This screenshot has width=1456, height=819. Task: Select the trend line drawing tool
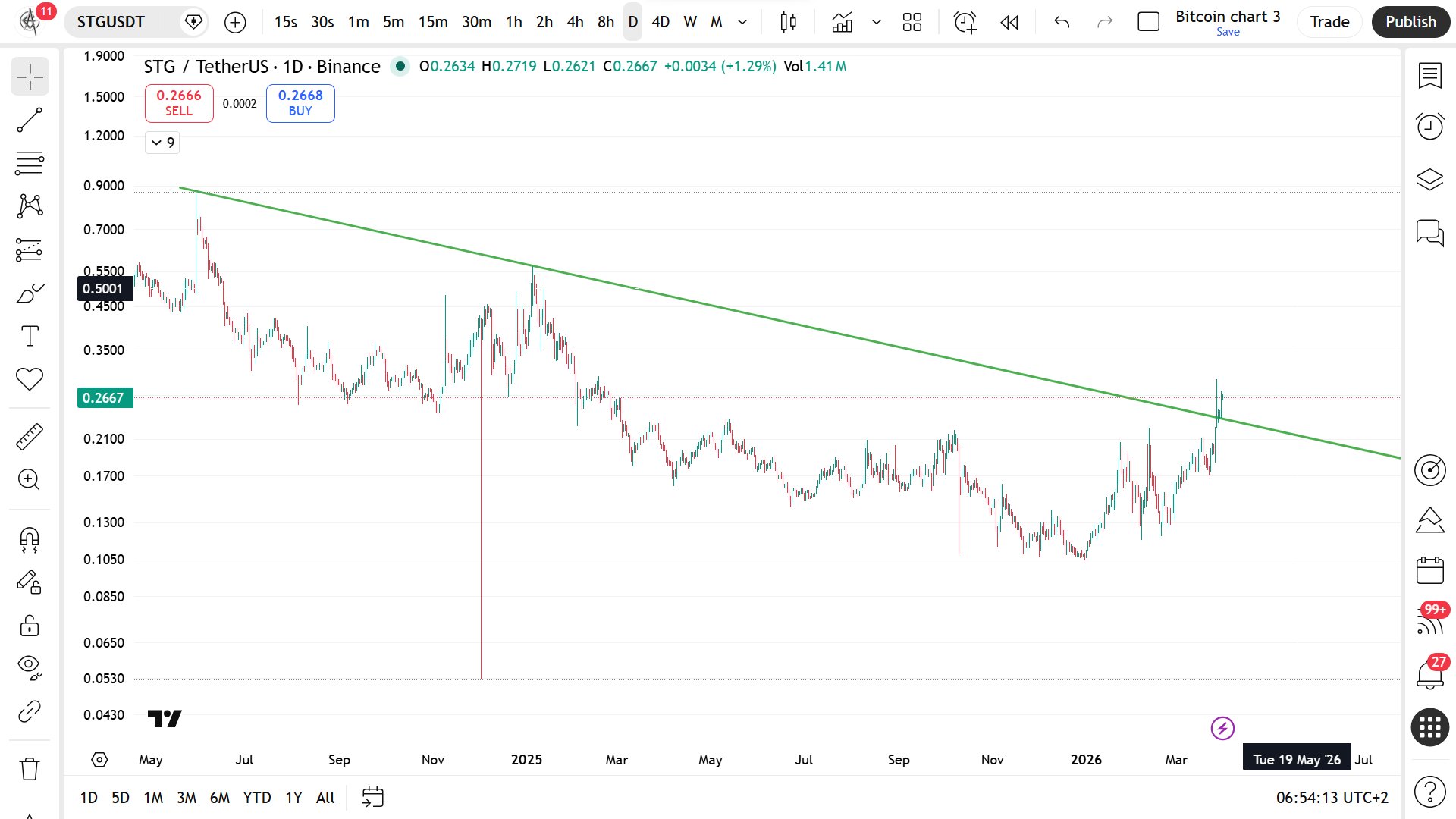pyautogui.click(x=30, y=120)
